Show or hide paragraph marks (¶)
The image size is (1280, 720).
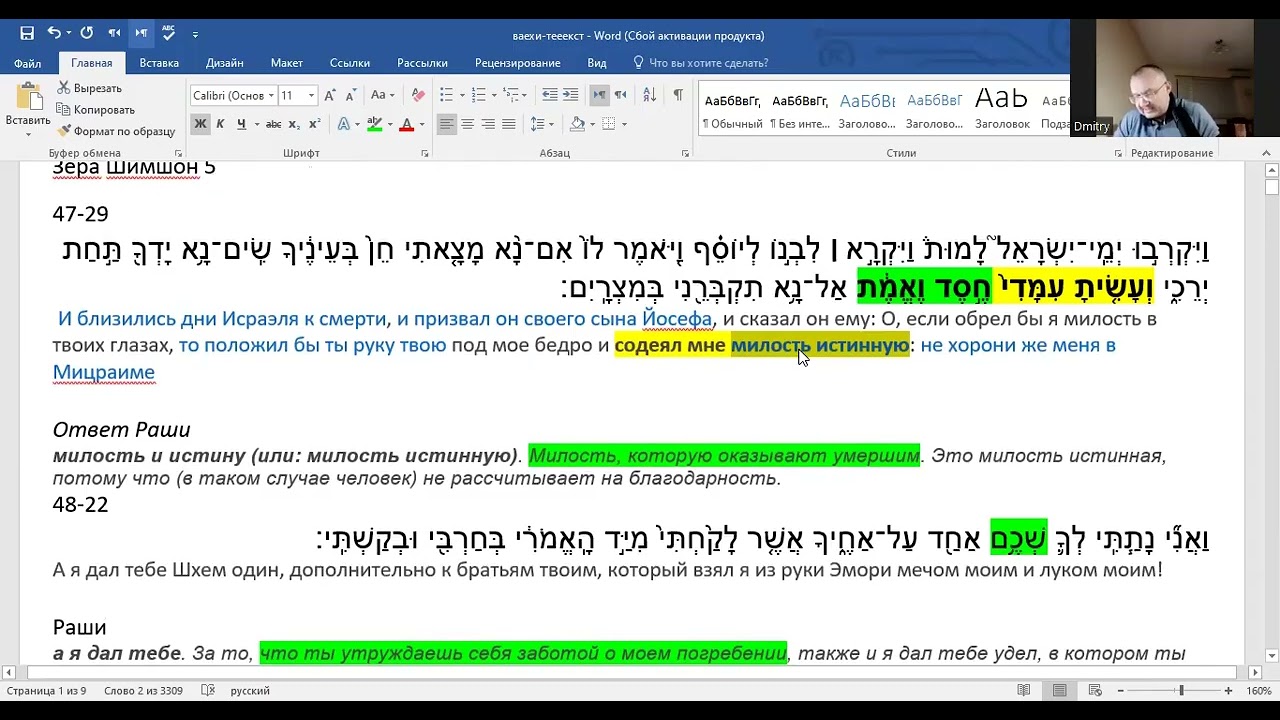[678, 95]
